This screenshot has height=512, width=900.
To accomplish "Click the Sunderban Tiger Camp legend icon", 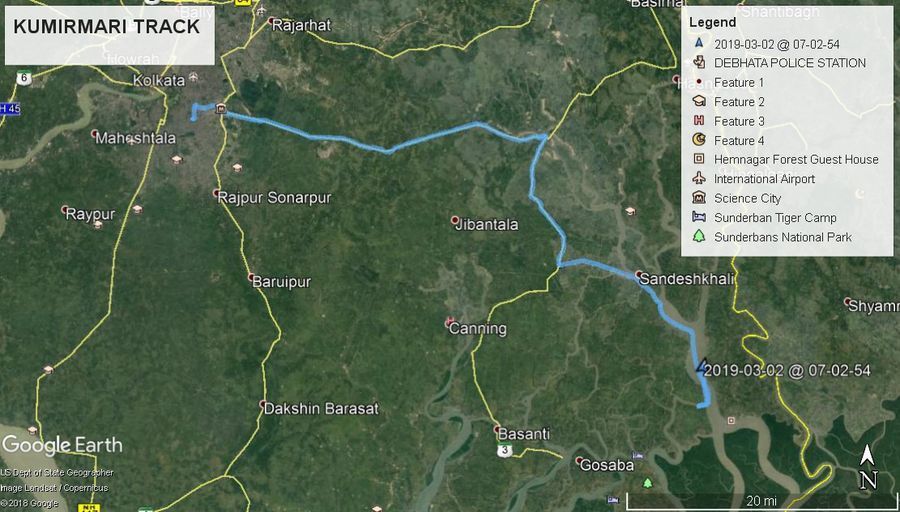I will coord(699,218).
